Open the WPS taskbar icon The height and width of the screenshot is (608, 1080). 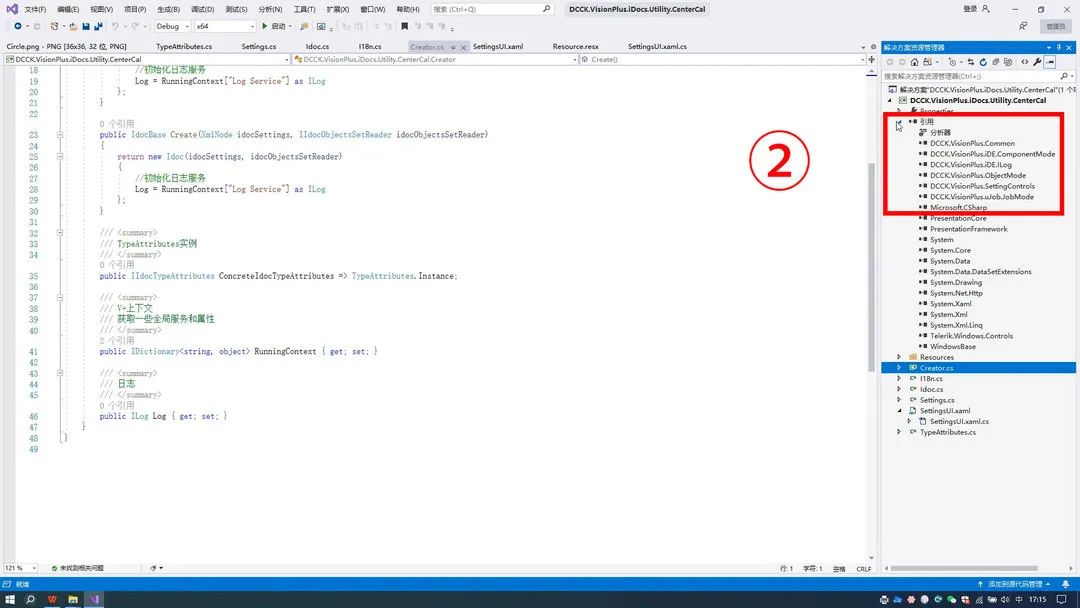52,599
